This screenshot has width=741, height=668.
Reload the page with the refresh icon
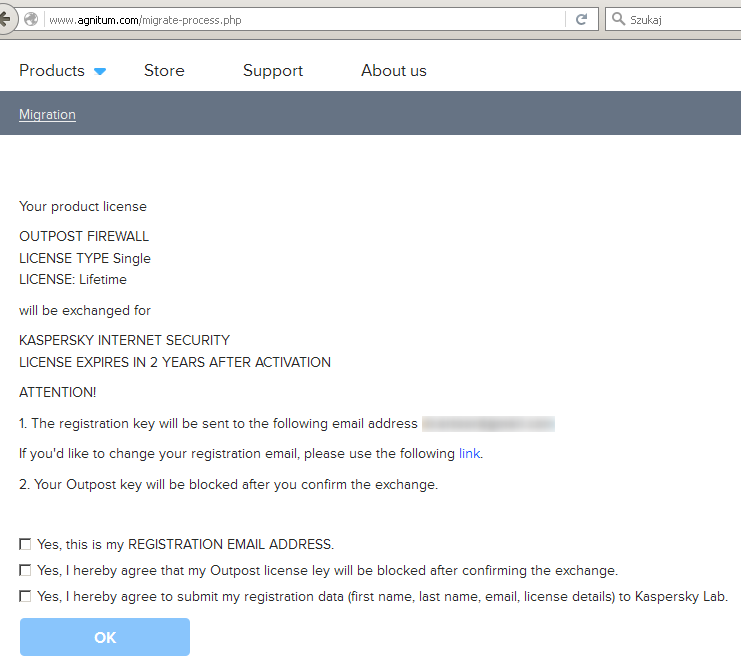point(580,19)
